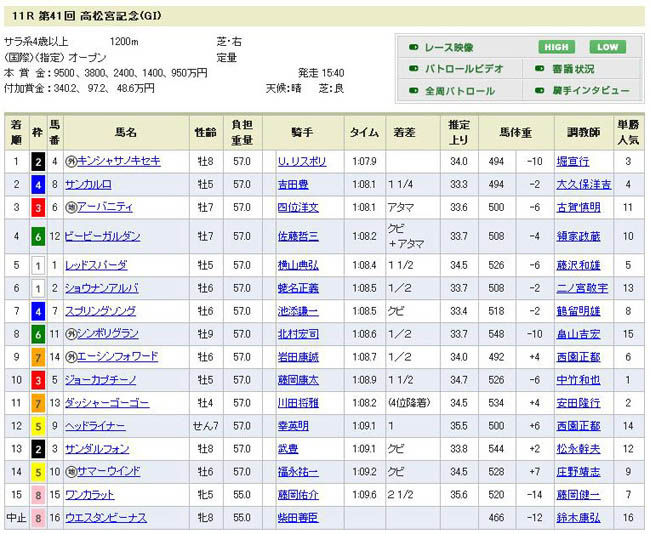Play the HIGH quality race video

pos(558,47)
